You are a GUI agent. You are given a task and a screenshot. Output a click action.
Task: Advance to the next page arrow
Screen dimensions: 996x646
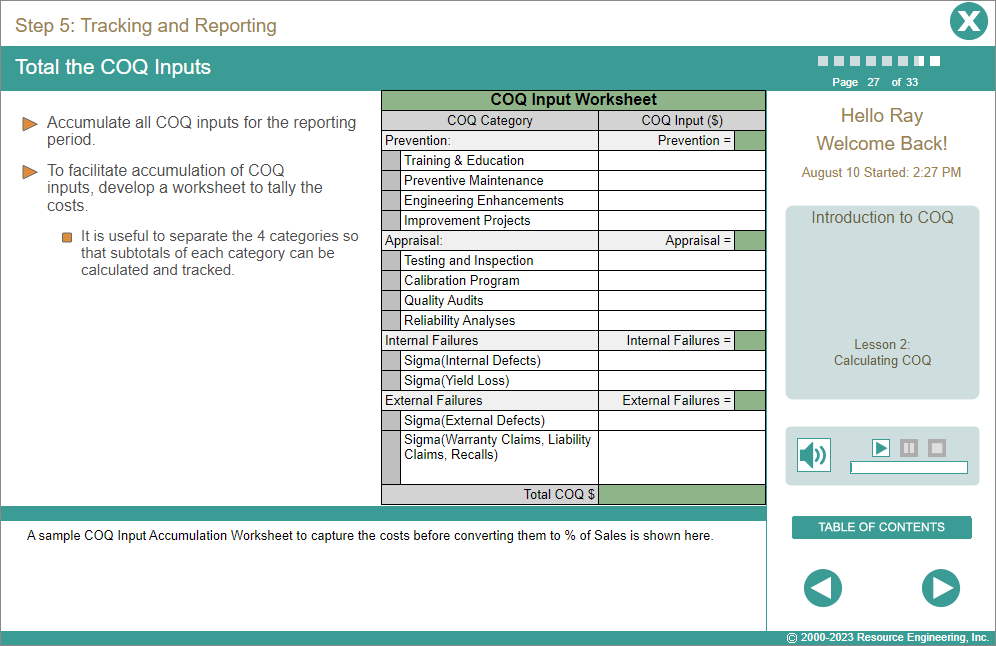click(941, 588)
